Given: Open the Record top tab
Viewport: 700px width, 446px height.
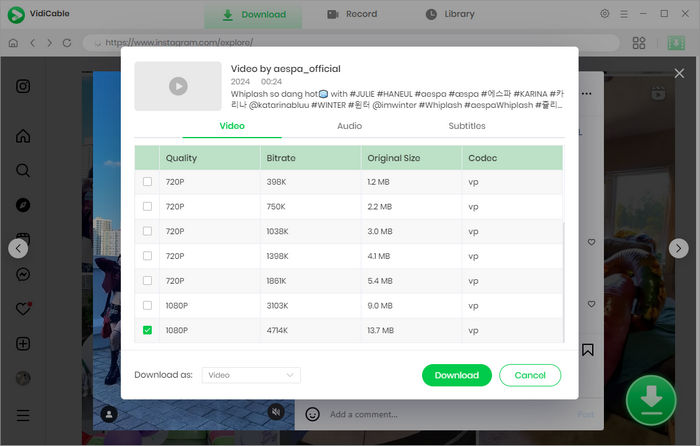Looking at the screenshot, I should 352,14.
